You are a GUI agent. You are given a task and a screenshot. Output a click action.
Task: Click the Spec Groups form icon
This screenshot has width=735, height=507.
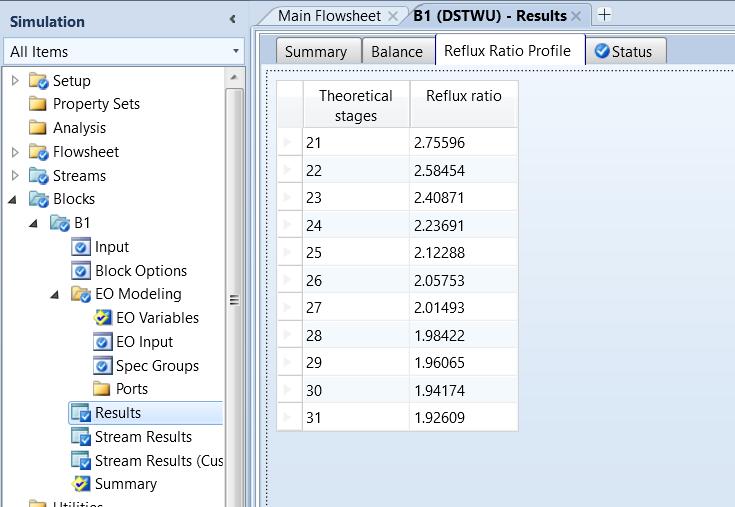coord(102,366)
